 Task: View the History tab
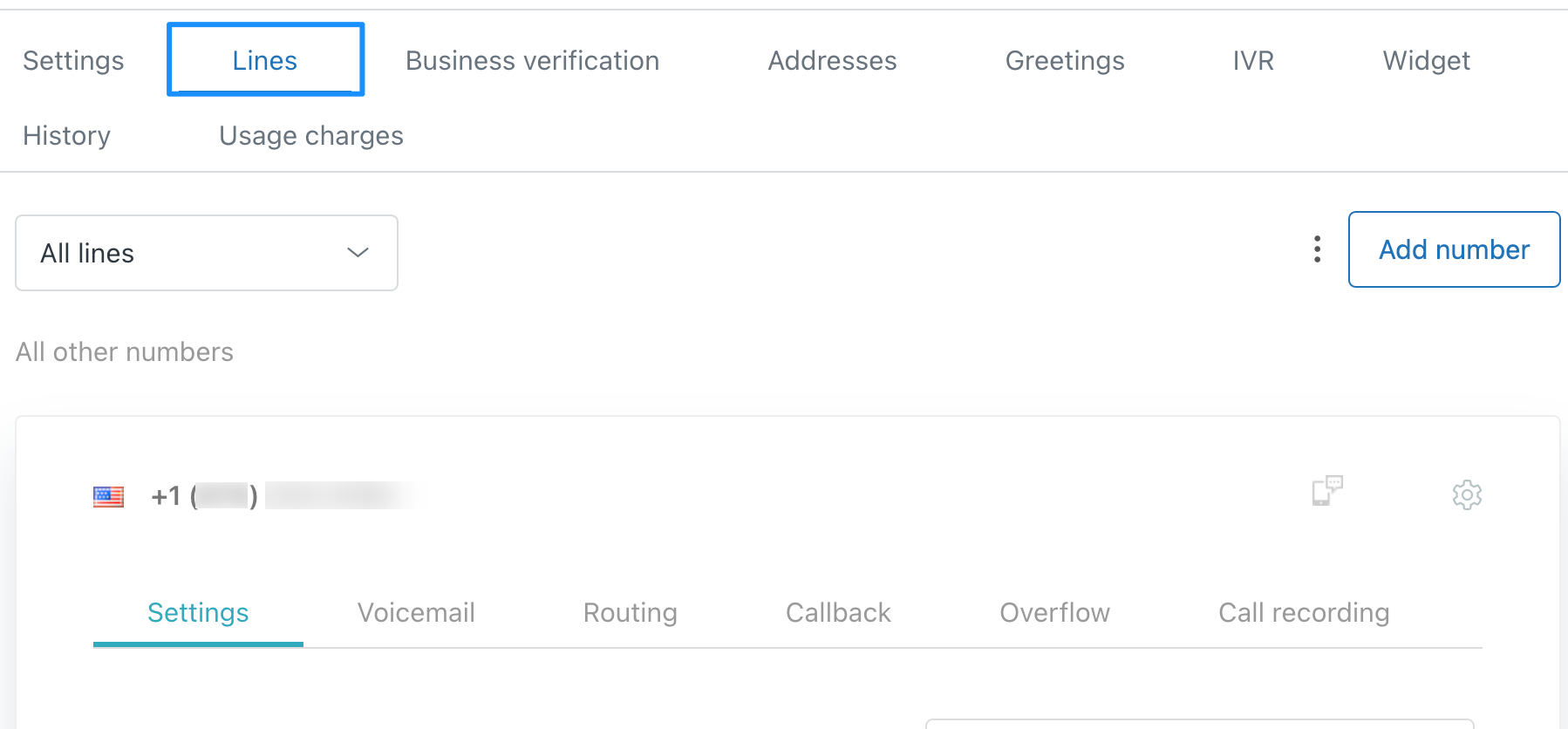coord(66,135)
